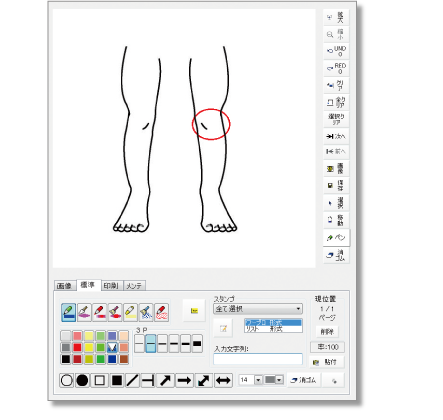Image resolution: width=443 pixels, height=420 pixels.
Task: Save with the 保存 button
Action: coord(336,185)
